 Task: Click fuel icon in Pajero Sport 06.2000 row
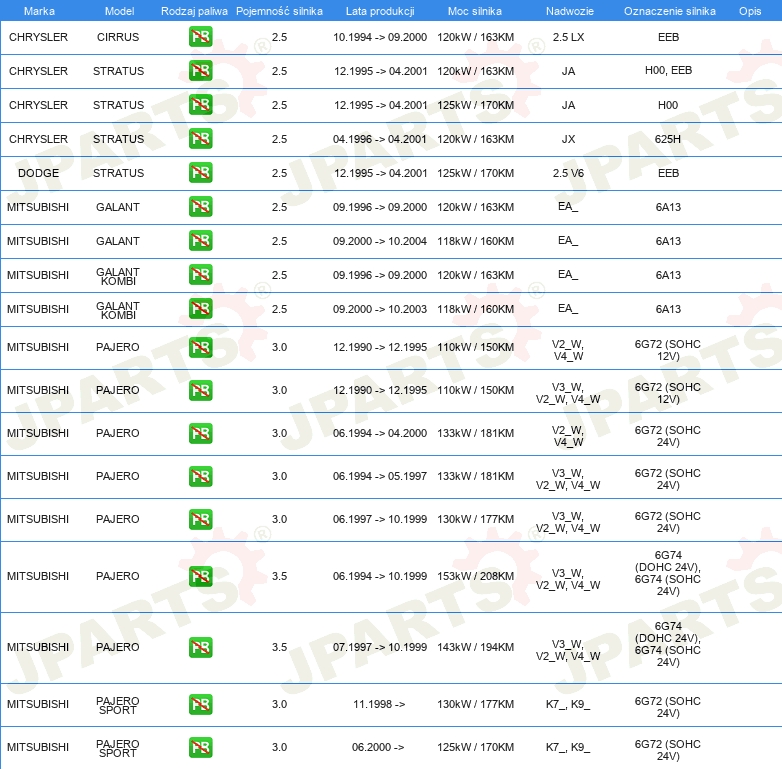[x=200, y=747]
